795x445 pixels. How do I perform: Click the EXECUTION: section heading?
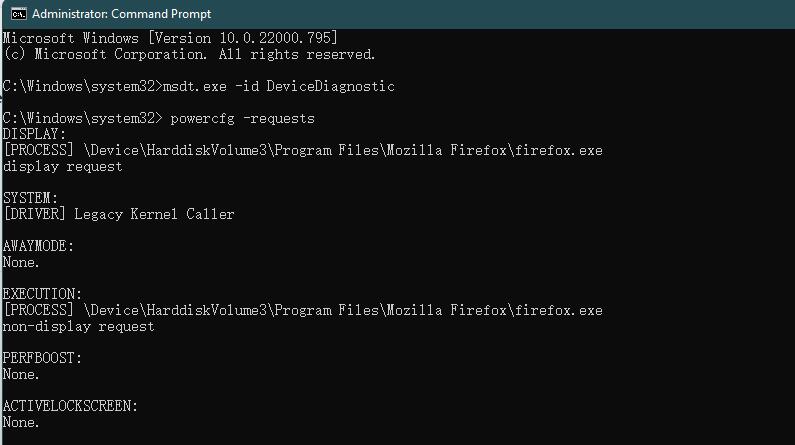point(42,294)
